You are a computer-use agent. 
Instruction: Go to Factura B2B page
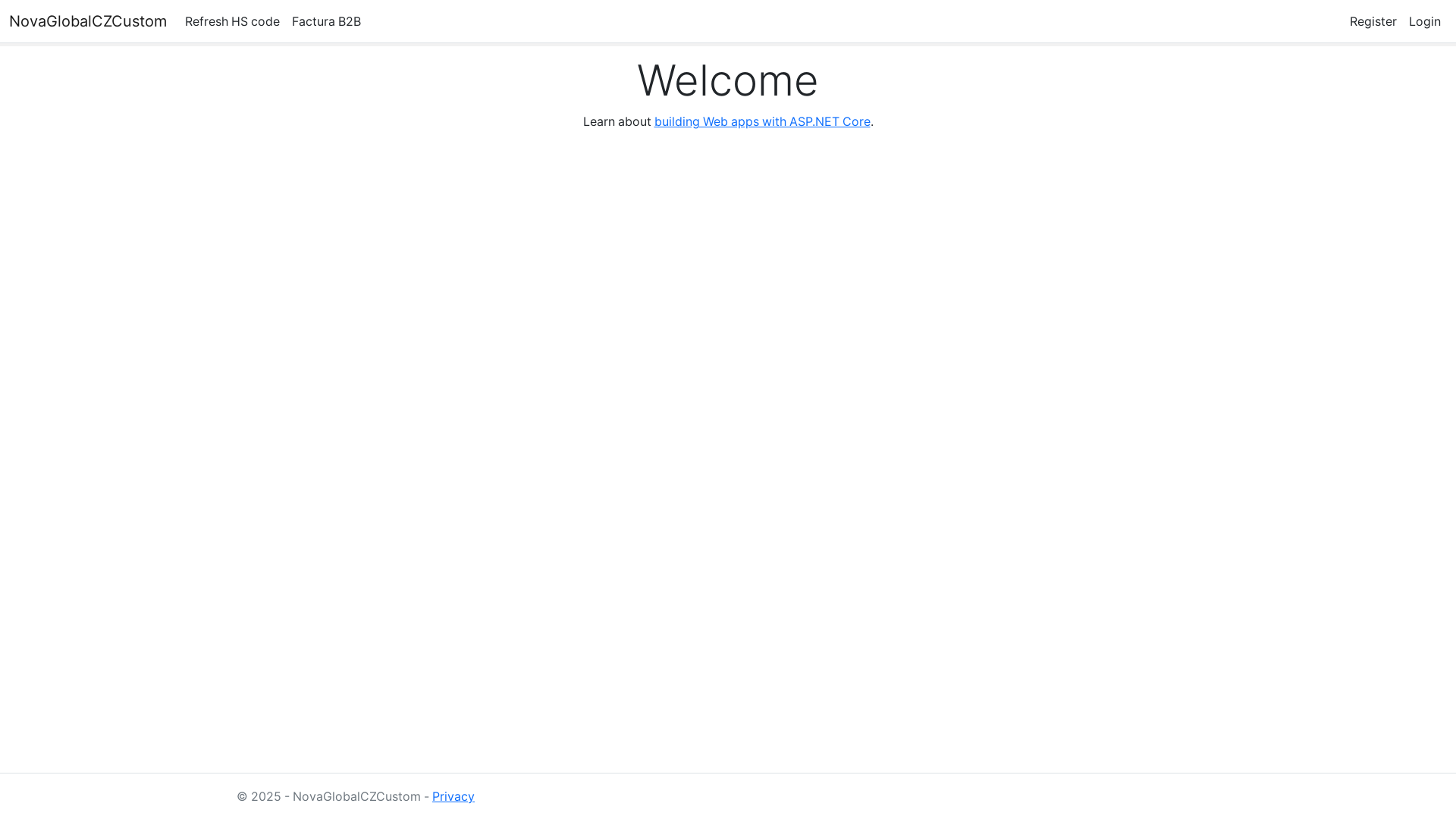pos(326,21)
